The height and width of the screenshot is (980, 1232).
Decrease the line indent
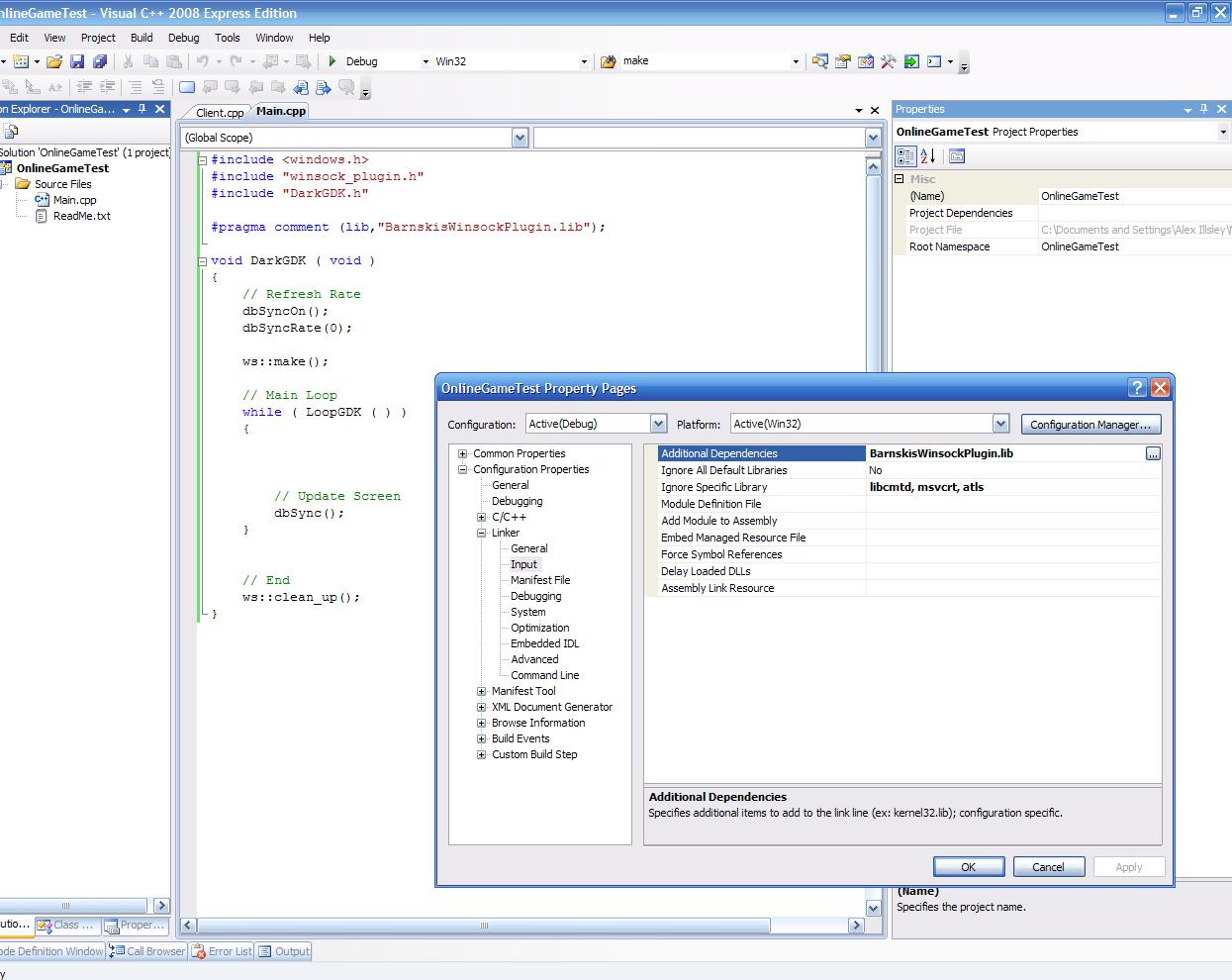point(85,87)
